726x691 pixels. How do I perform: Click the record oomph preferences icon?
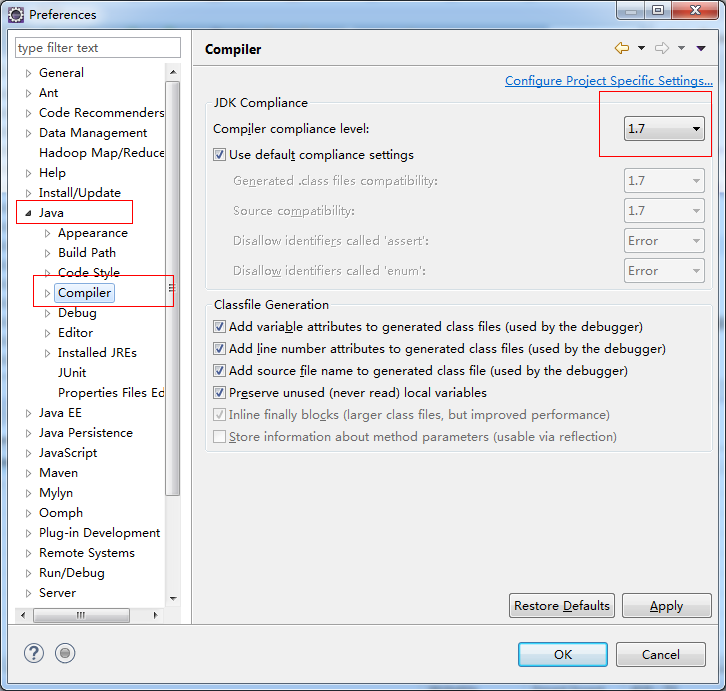65,653
